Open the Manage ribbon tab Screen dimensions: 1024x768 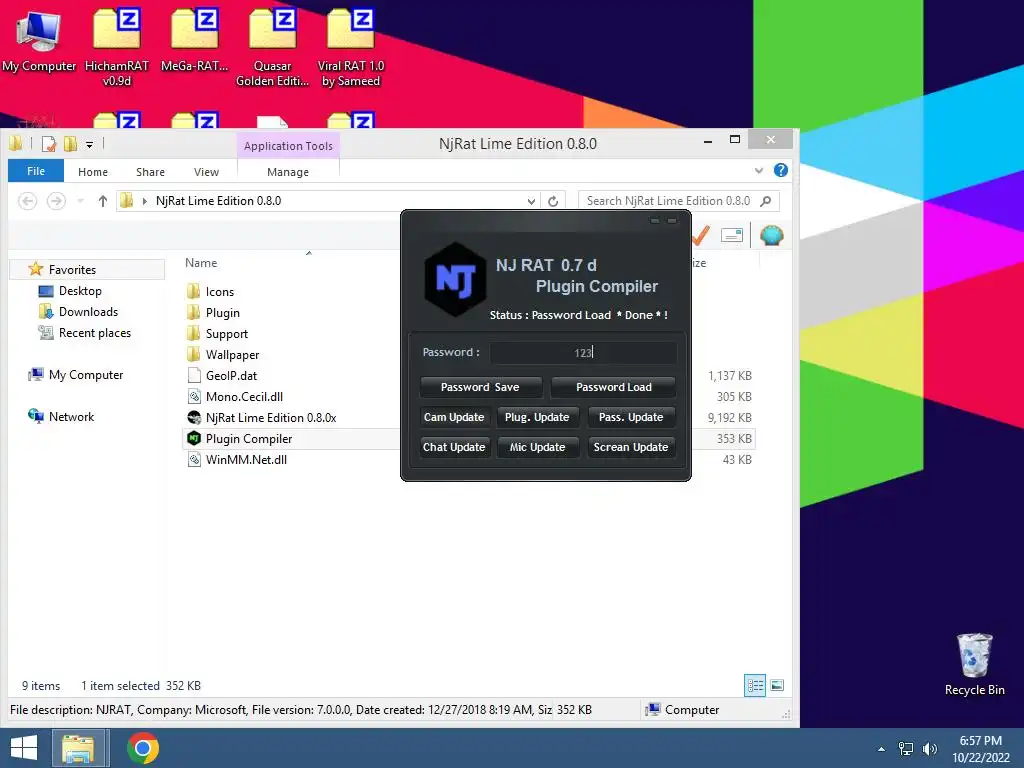tap(288, 172)
